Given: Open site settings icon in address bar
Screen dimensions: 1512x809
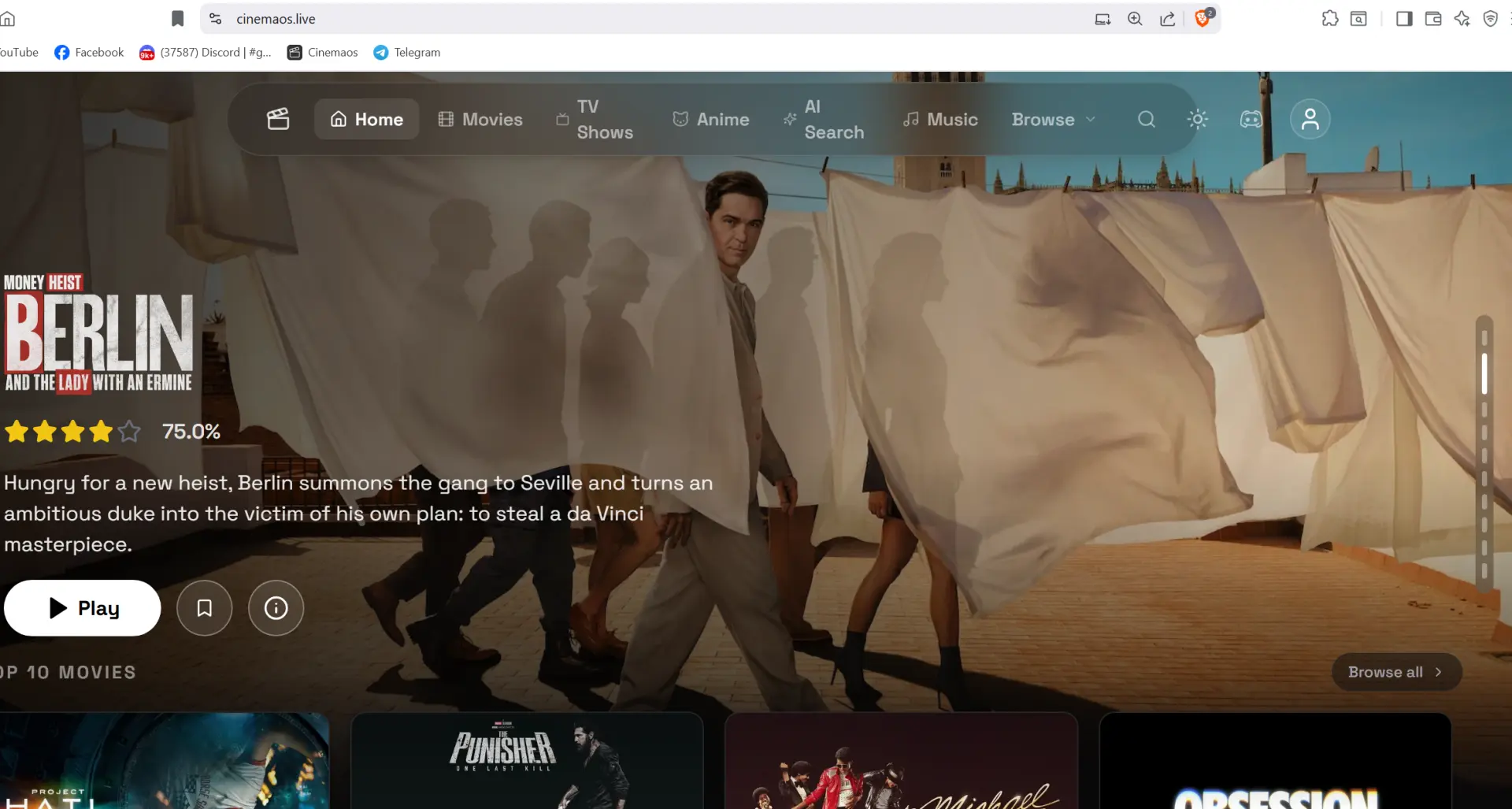Looking at the screenshot, I should click(216, 19).
